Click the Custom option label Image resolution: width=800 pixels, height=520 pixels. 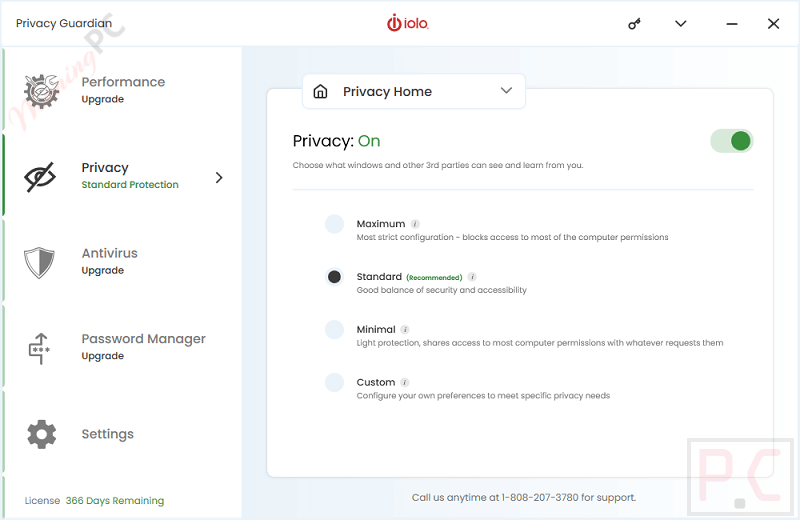pyautogui.click(x=376, y=382)
